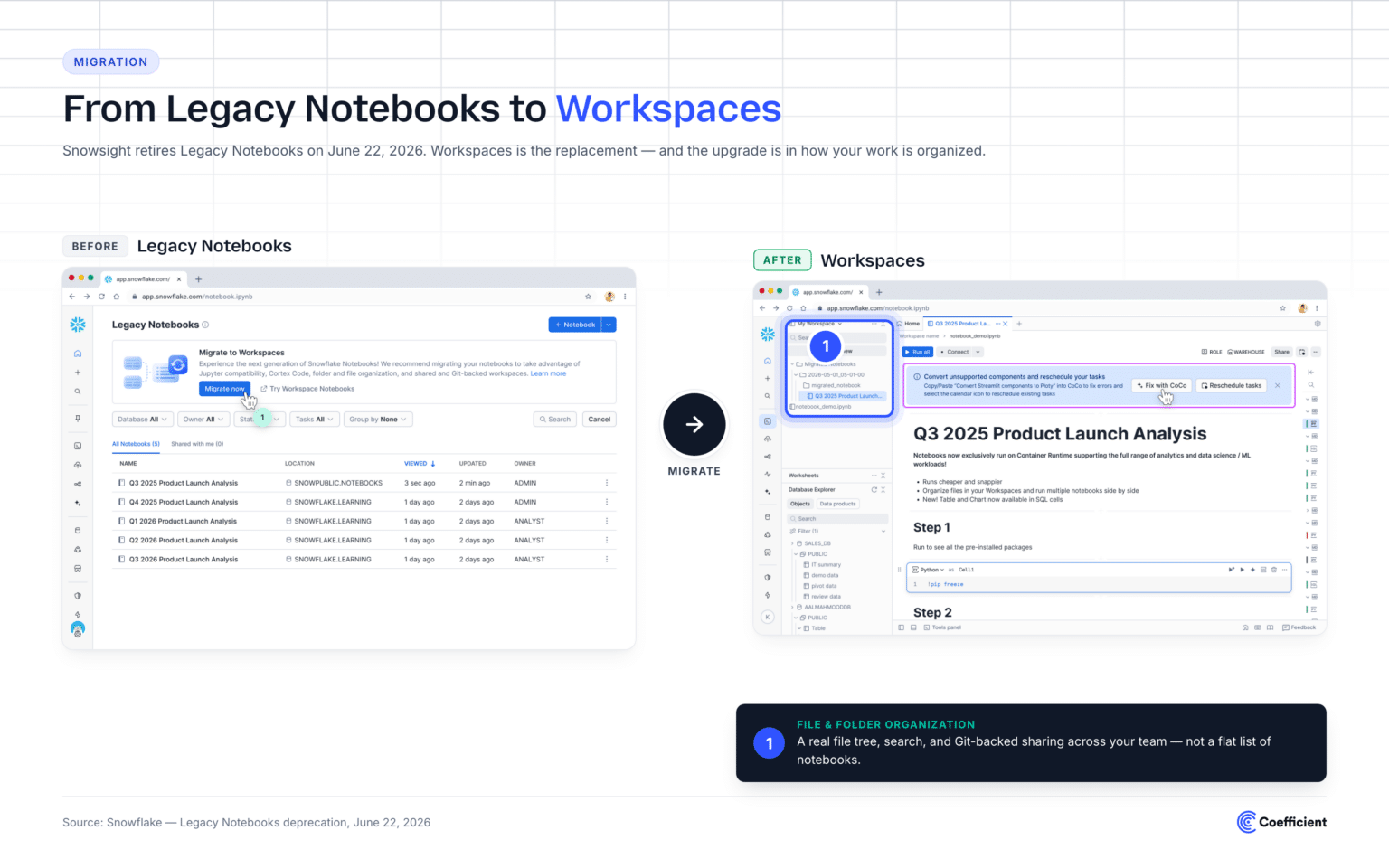The height and width of the screenshot is (868, 1389).
Task: Expand AALMAHMOODDB database node
Action: tap(792, 608)
